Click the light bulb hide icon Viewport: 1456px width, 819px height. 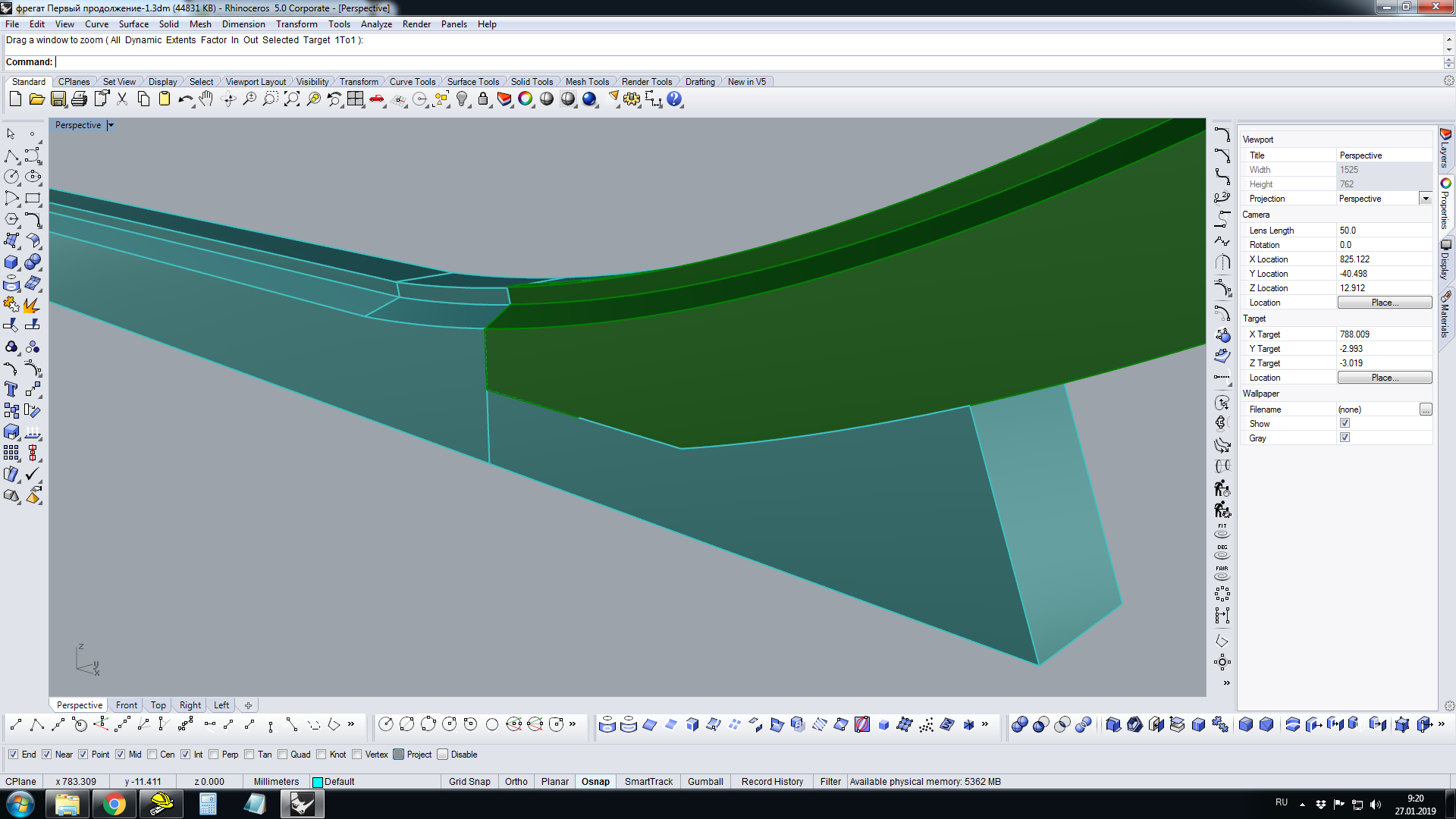coord(462,99)
